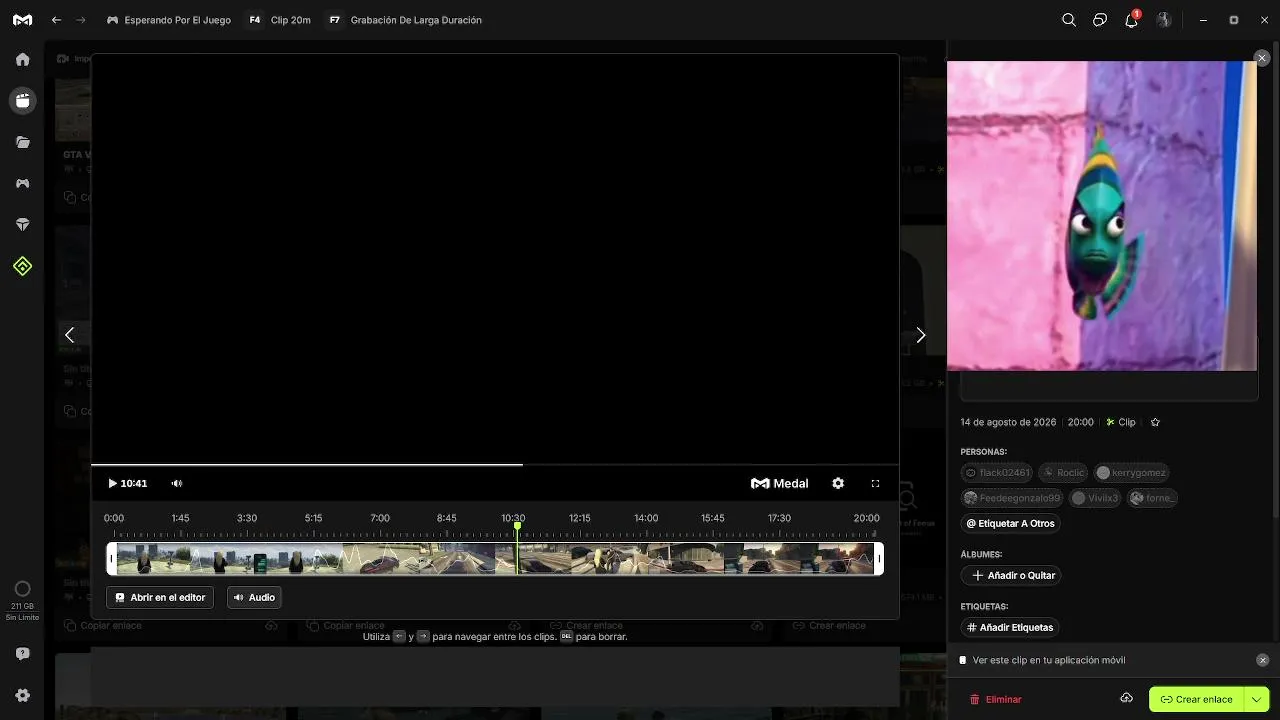This screenshot has height=720, width=1280.
Task: Click Añadir Etiquetas
Action: [x=1009, y=627]
